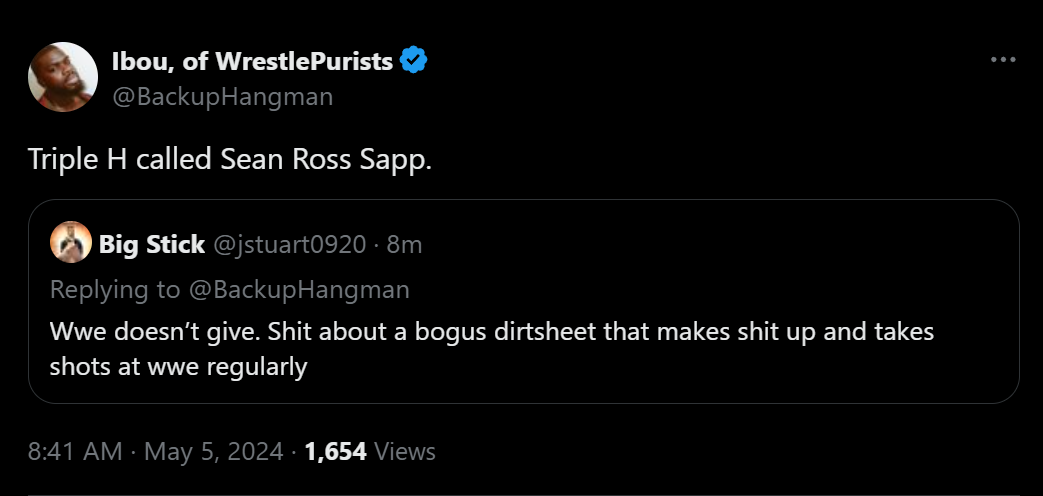Click the blue verified badge
Image resolution: width=1043 pixels, height=496 pixels.
414,61
